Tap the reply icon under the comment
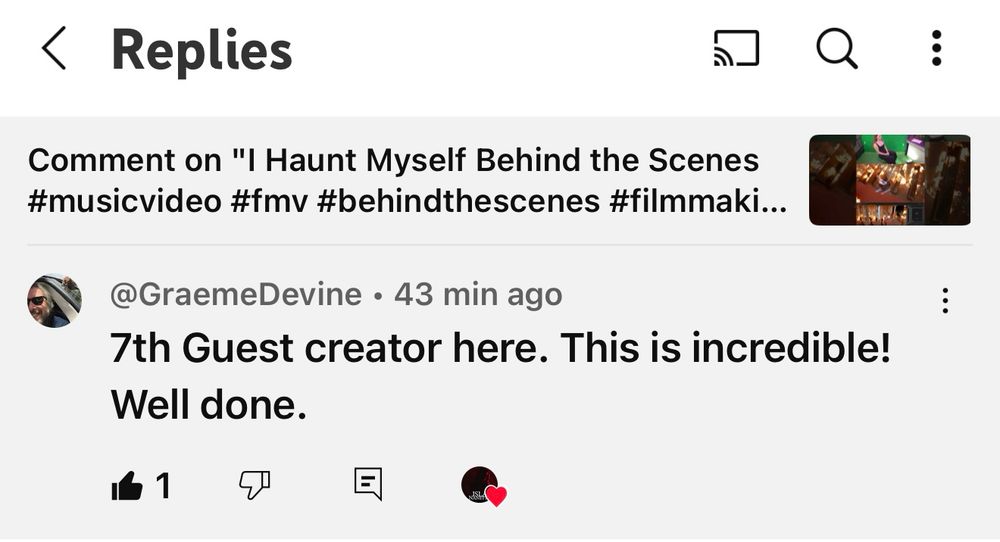Image resolution: width=1000 pixels, height=542 pixels. pyautogui.click(x=368, y=485)
